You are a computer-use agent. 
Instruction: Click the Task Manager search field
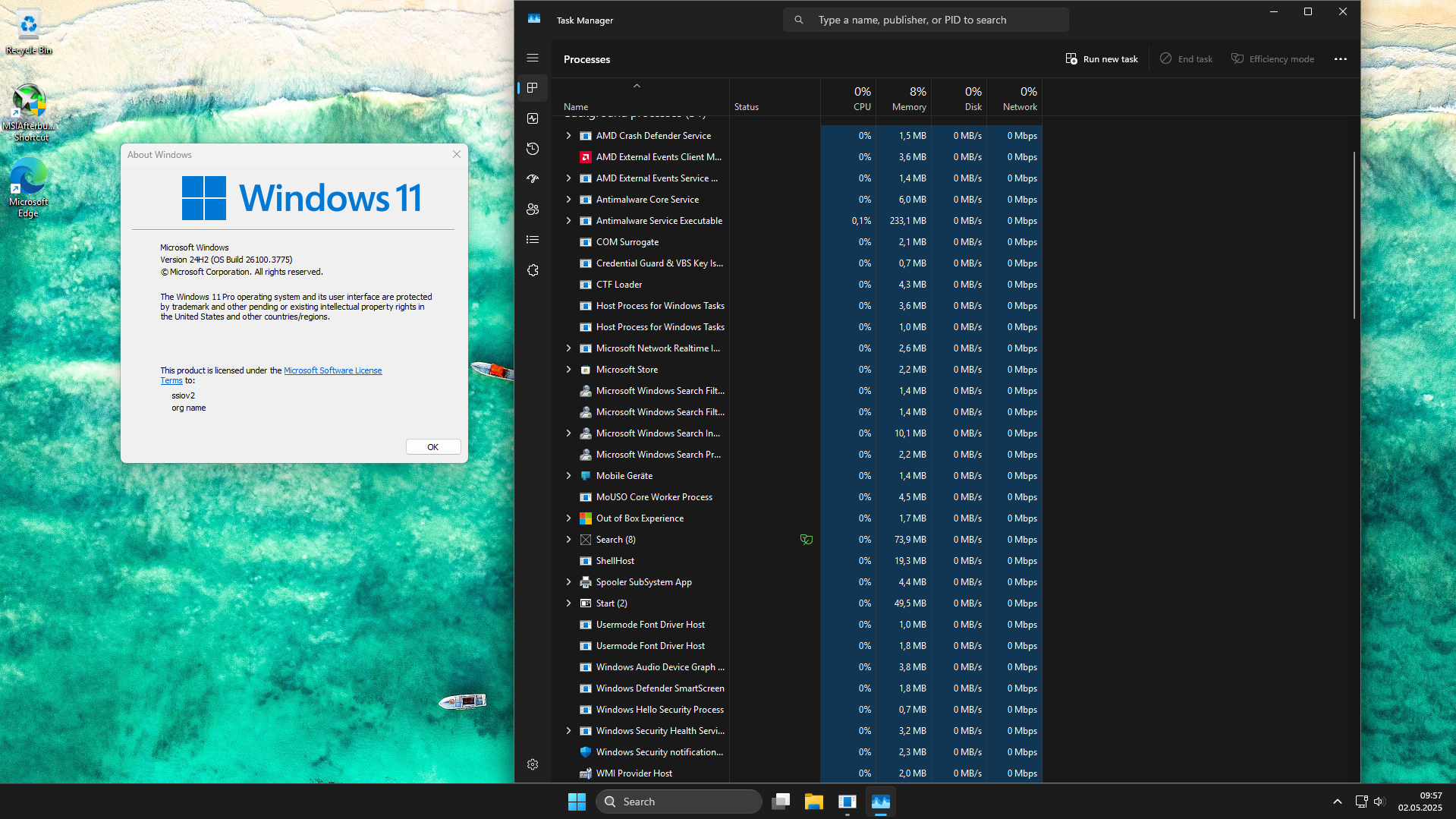pyautogui.click(x=926, y=20)
